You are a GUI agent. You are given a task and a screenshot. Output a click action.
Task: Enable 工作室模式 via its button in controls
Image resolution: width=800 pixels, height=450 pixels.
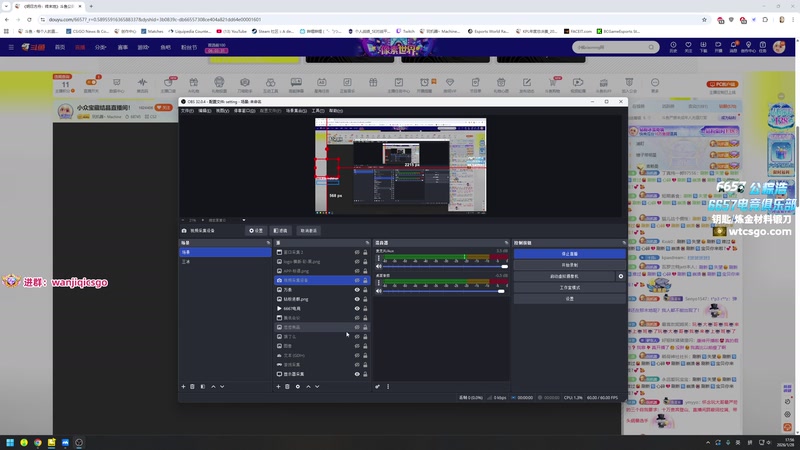pos(569,287)
